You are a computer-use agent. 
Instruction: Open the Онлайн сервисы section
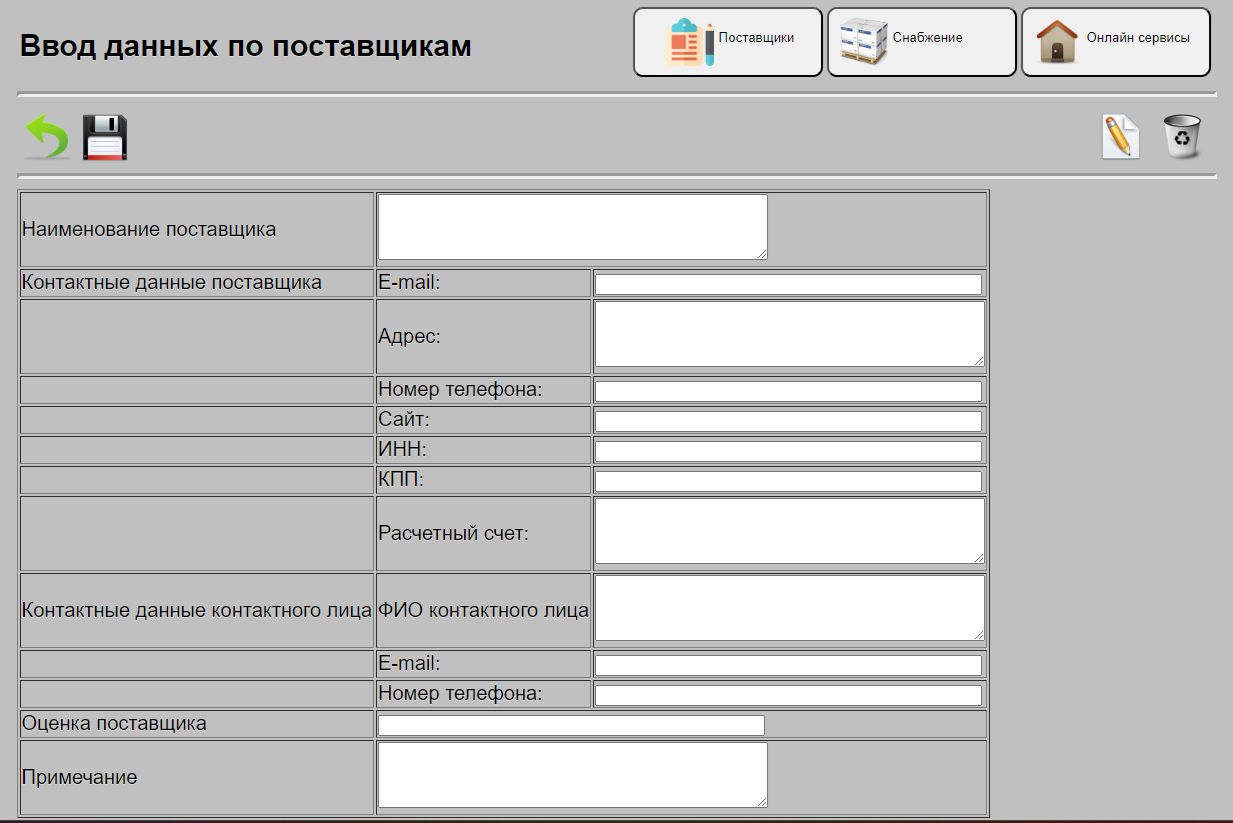(x=1114, y=41)
